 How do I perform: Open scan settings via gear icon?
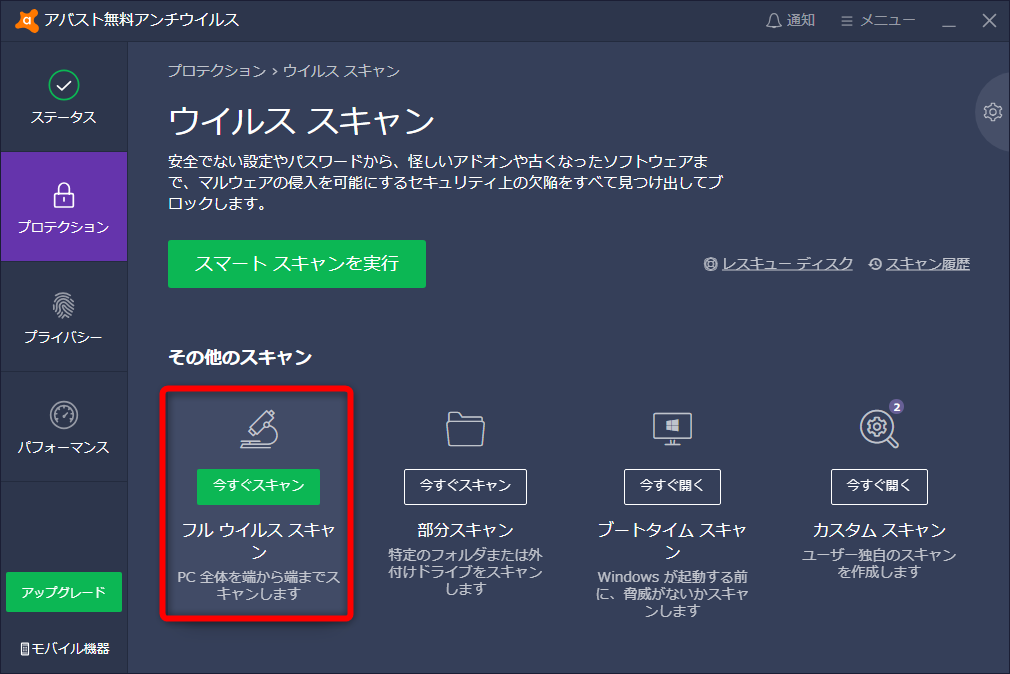pos(992,112)
